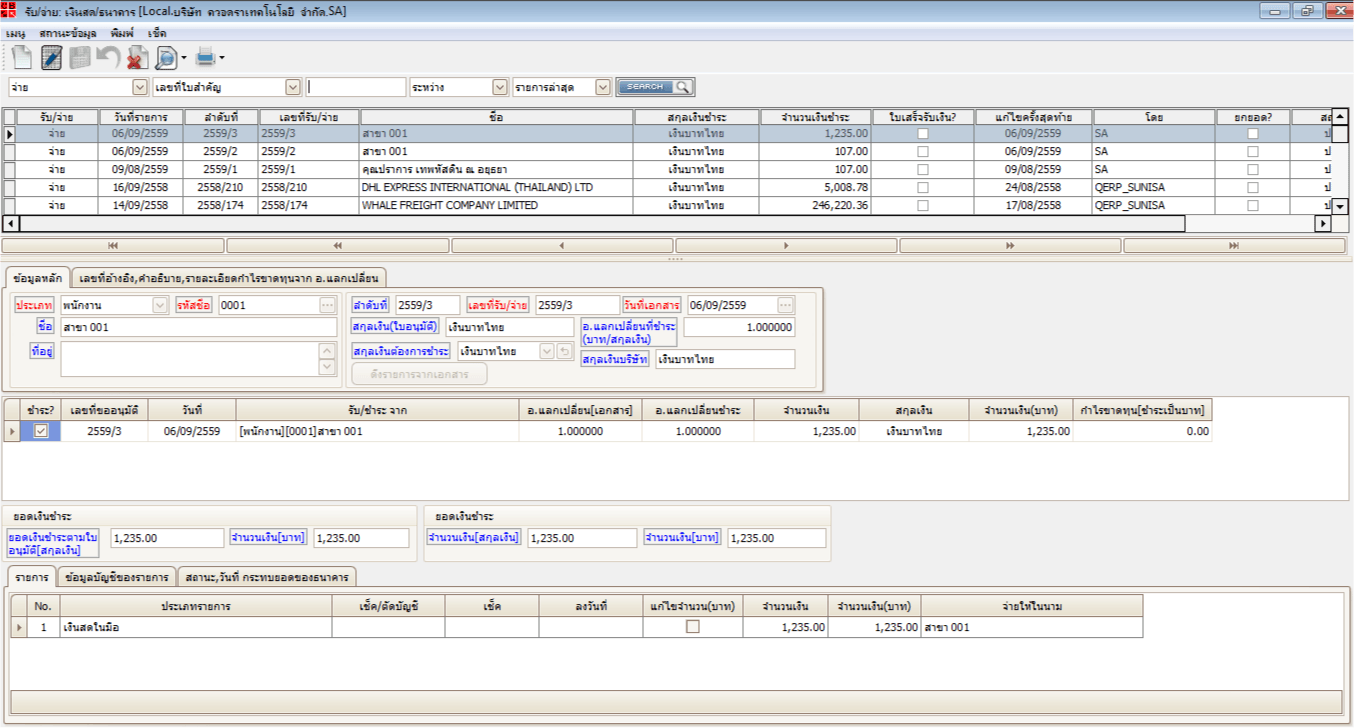Open the ระหว่าง condition dropdown
Image resolution: width=1354 pixels, height=728 pixels.
pos(499,87)
